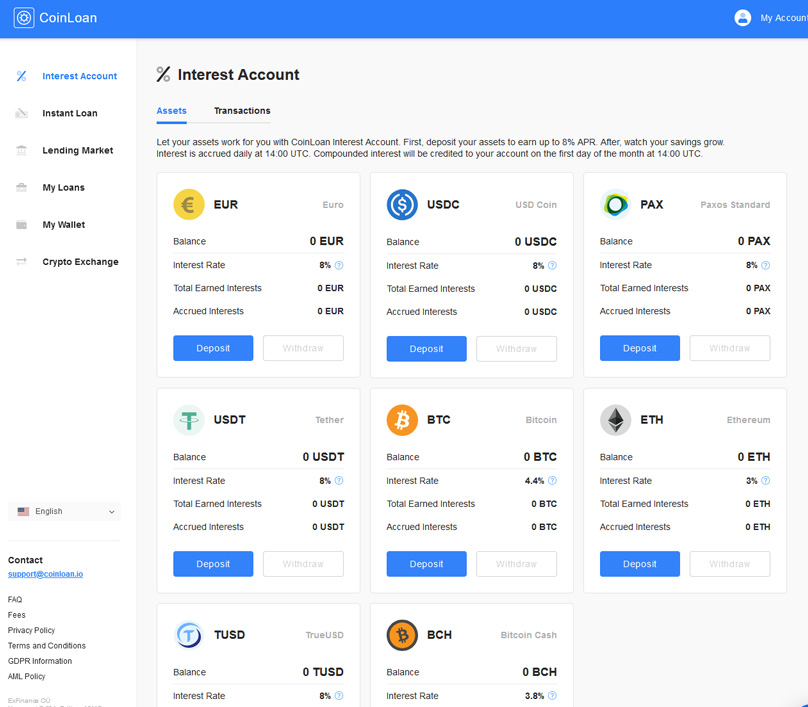Withdraw from the PAX account
The height and width of the screenshot is (707, 808).
click(x=730, y=348)
